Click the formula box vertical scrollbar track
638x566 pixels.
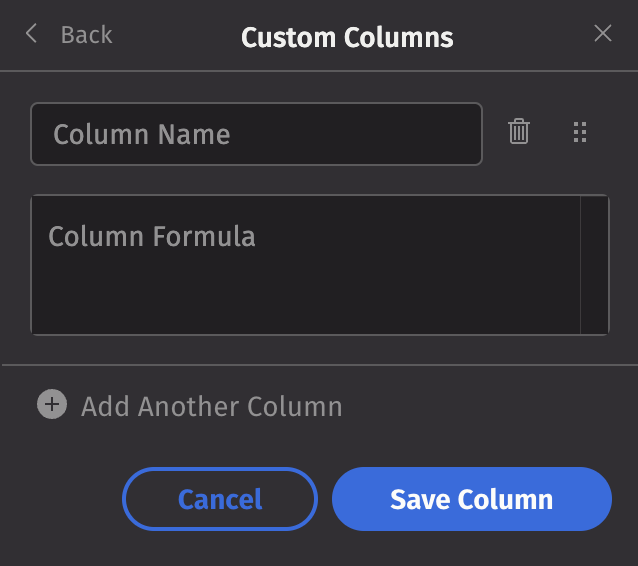pos(594,265)
